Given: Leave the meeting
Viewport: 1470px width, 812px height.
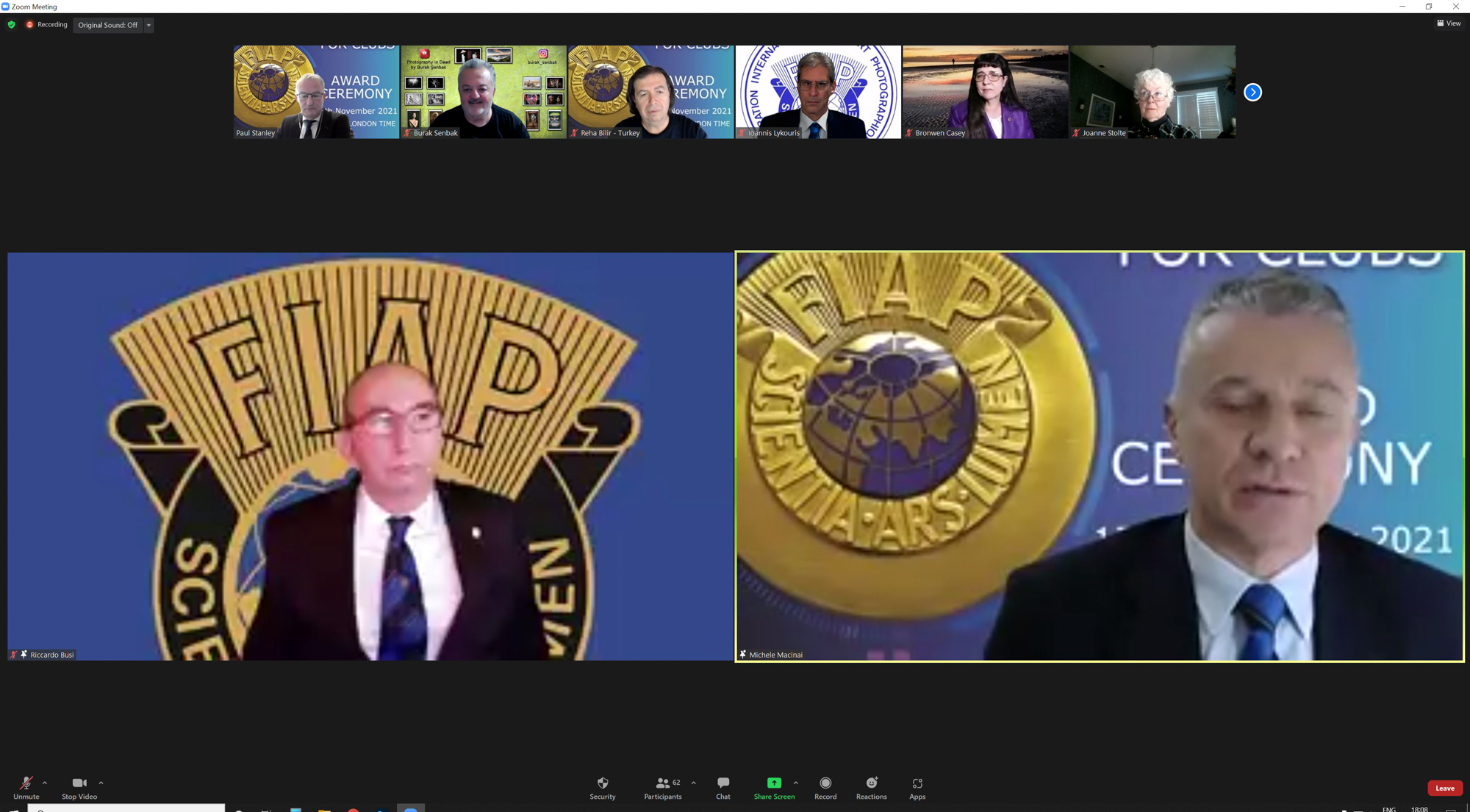Looking at the screenshot, I should pyautogui.click(x=1444, y=788).
